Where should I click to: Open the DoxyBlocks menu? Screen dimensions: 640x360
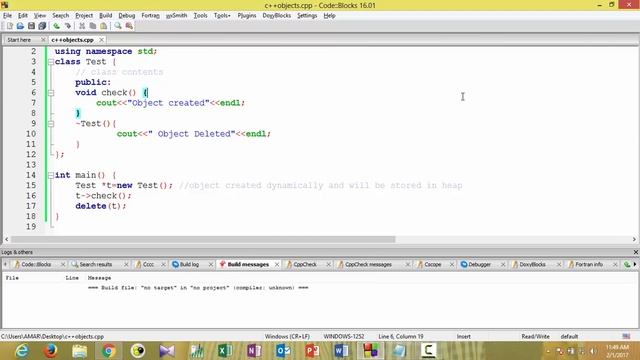coord(277,16)
